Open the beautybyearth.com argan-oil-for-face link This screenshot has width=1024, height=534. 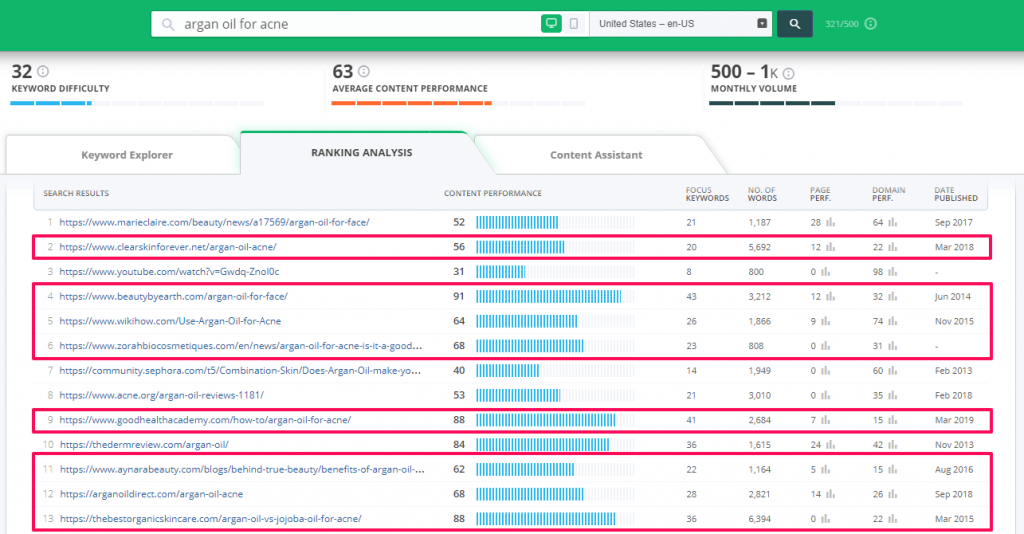(173, 296)
